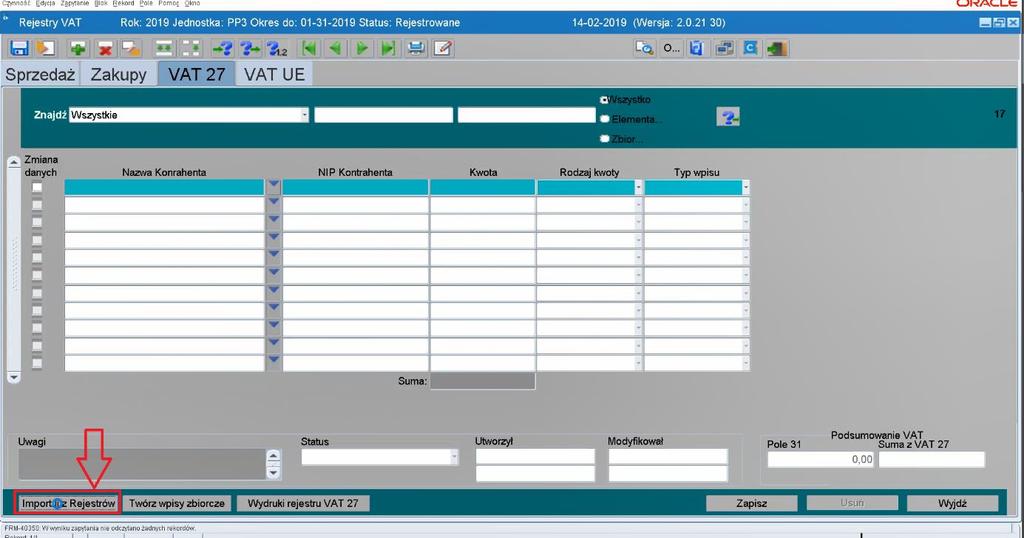This screenshot has width=1024, height=538.
Task: Click the printer icon in toolbar
Action: tap(416, 48)
